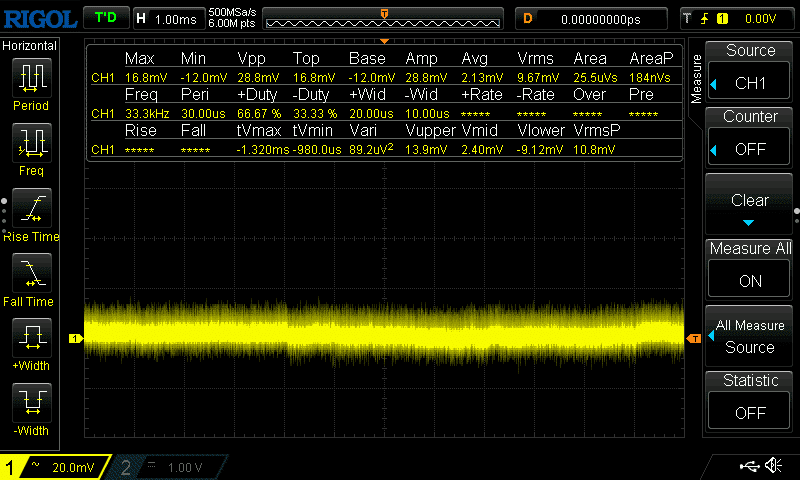This screenshot has width=800, height=480.
Task: Click the trigger rising edge icon
Action: point(705,19)
